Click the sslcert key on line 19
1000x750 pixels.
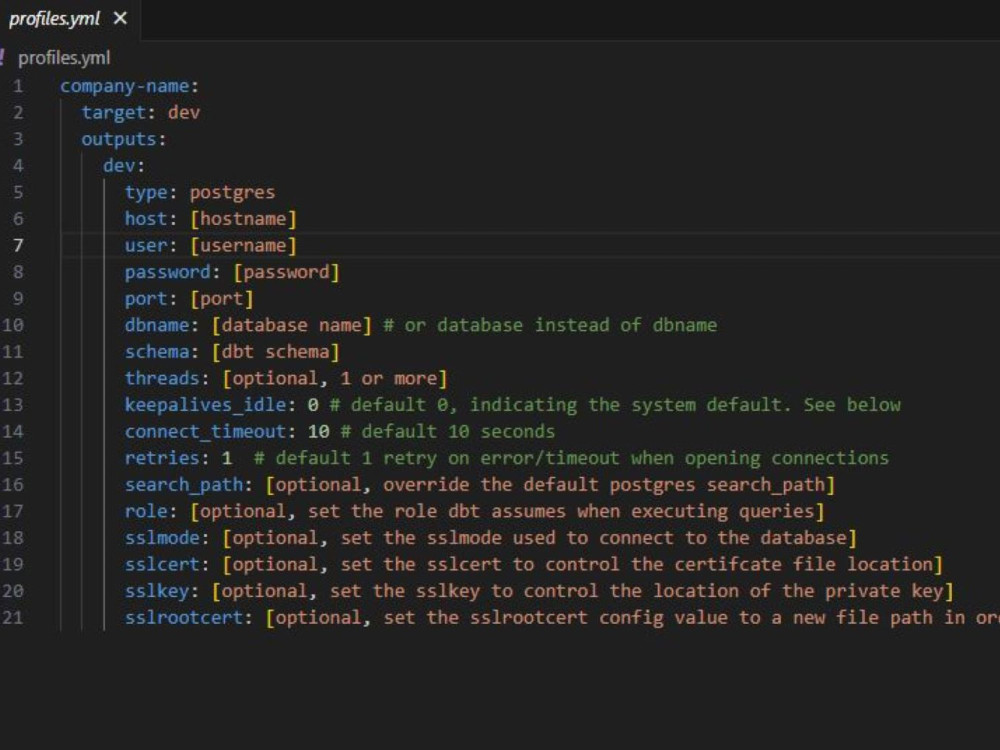point(162,564)
